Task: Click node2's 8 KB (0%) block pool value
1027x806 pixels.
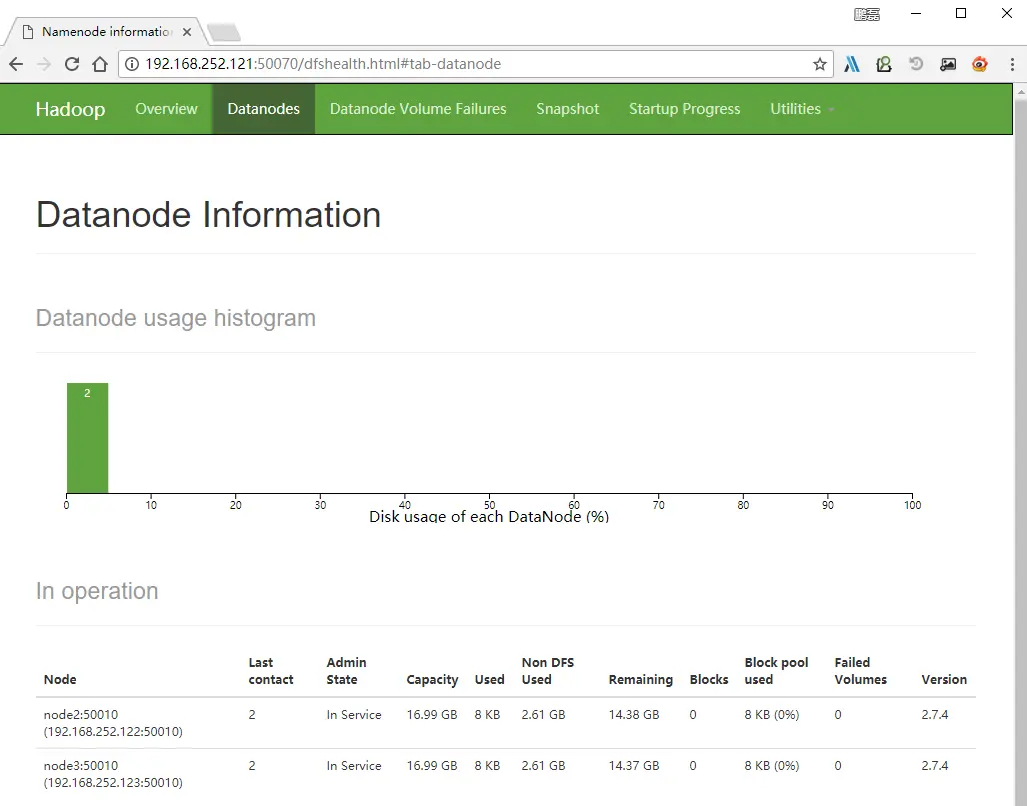Action: pyautogui.click(x=772, y=714)
